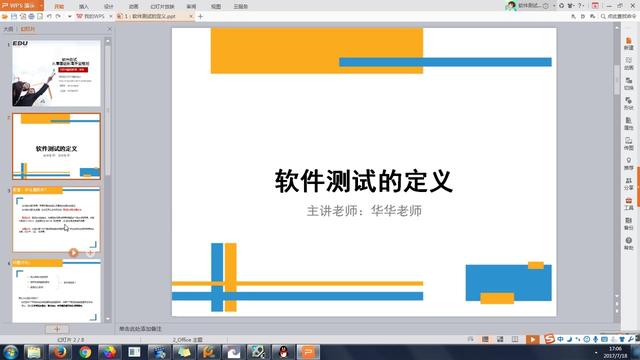
Task: Open the 工具 toolbox sidebar icon
Action: coord(629,204)
